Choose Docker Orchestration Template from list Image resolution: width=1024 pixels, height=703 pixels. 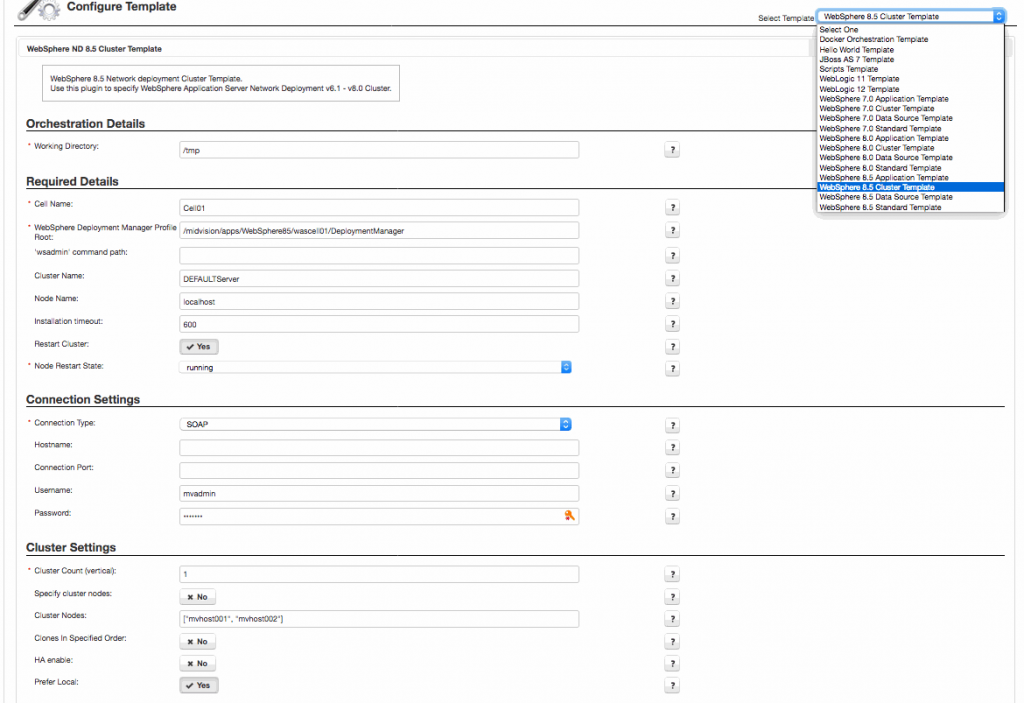tap(873, 40)
